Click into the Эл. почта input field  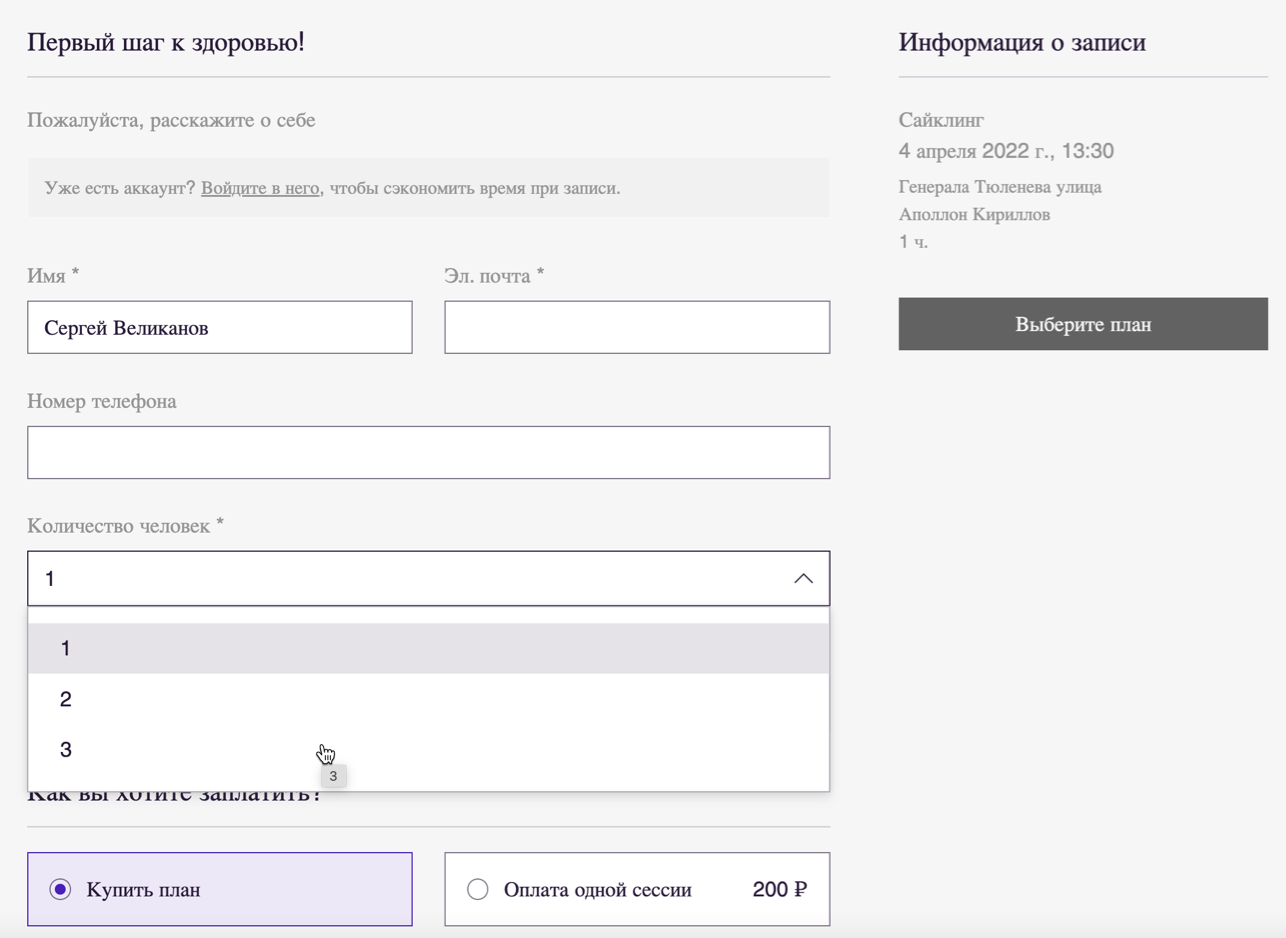(637, 327)
